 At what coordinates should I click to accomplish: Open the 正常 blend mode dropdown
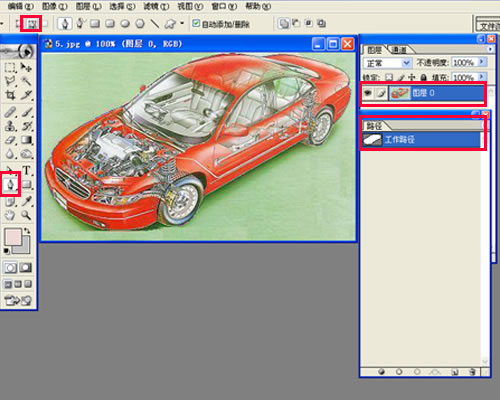click(x=387, y=63)
